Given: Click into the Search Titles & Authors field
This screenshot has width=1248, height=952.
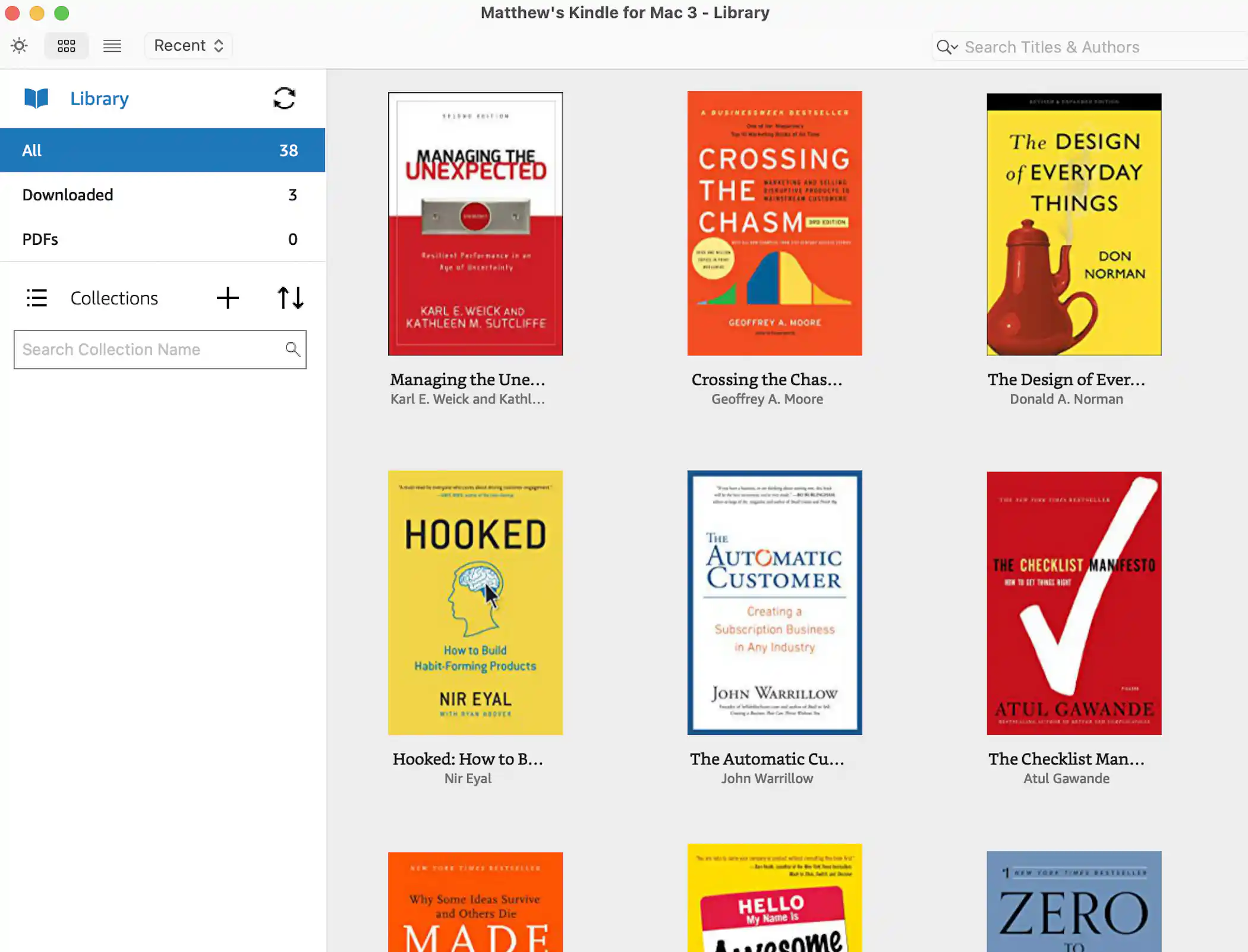Looking at the screenshot, I should click(x=1088, y=46).
